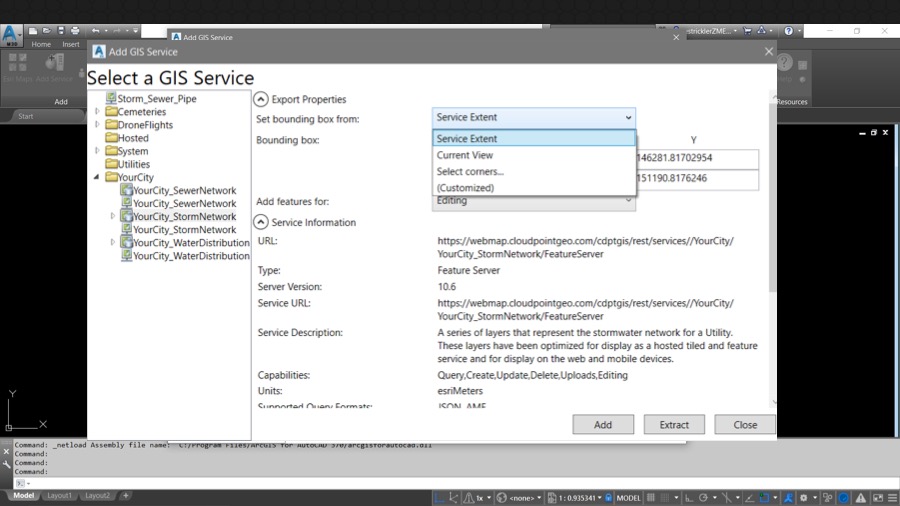Click the shopping cart icon in title bar
The height and width of the screenshot is (506, 900).
tap(747, 31)
